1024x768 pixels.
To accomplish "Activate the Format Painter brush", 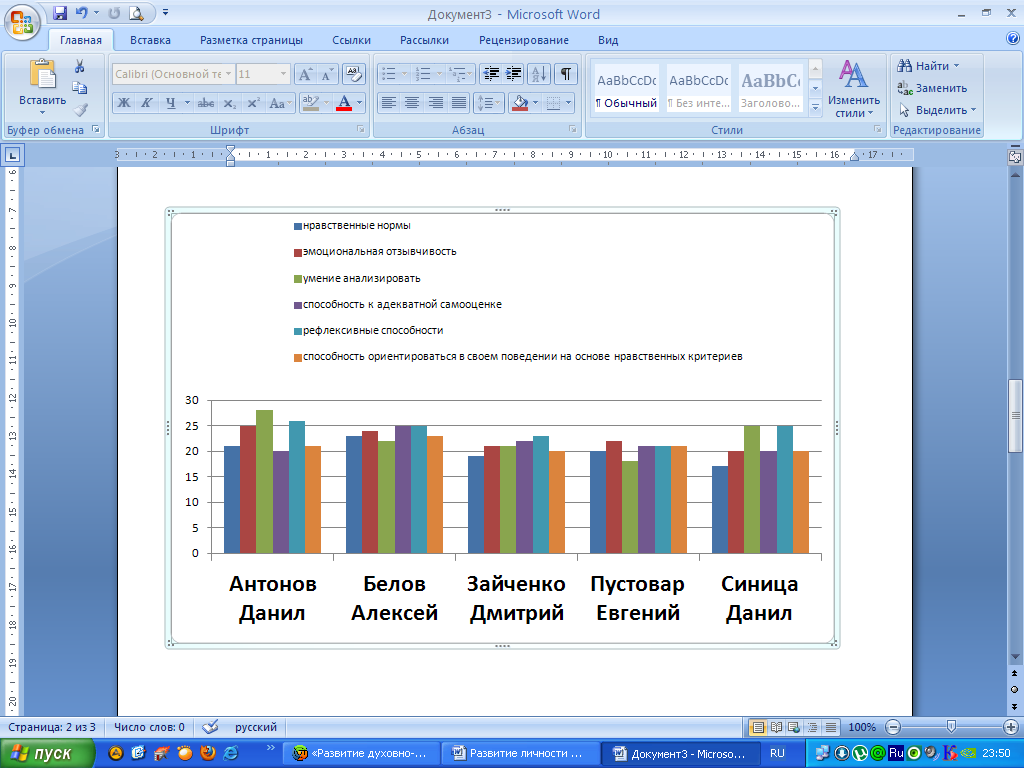I will pos(80,109).
